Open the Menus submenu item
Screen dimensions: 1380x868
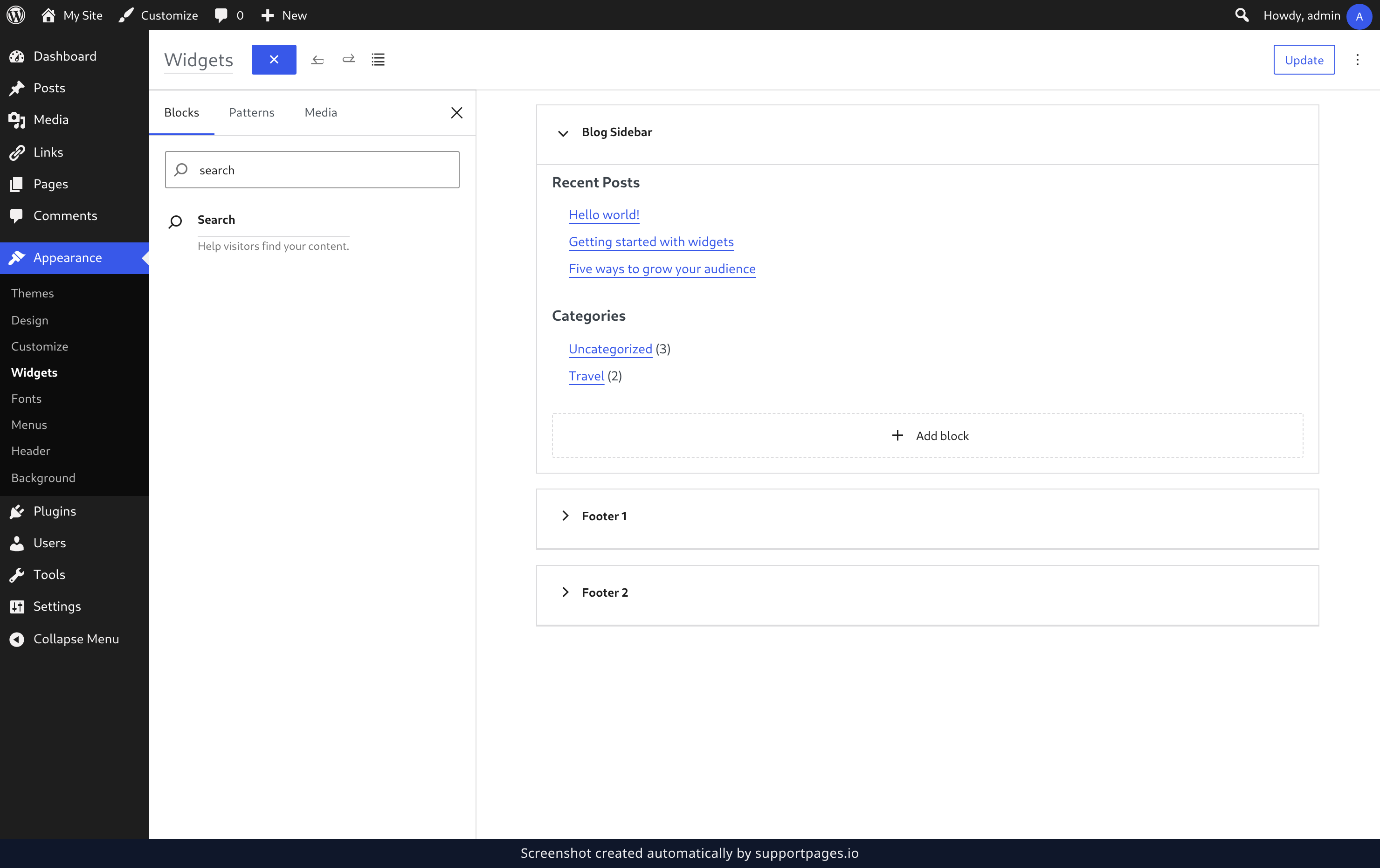29,425
